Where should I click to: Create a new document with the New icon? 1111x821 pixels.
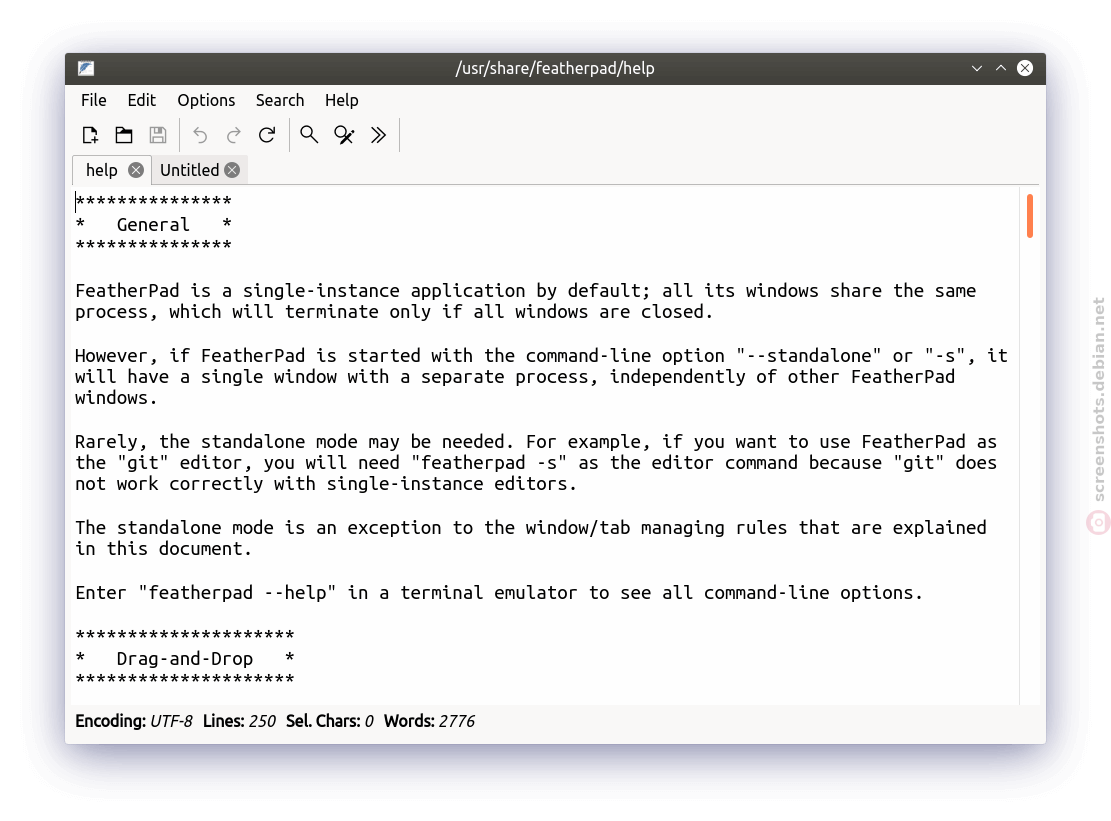[x=90, y=135]
